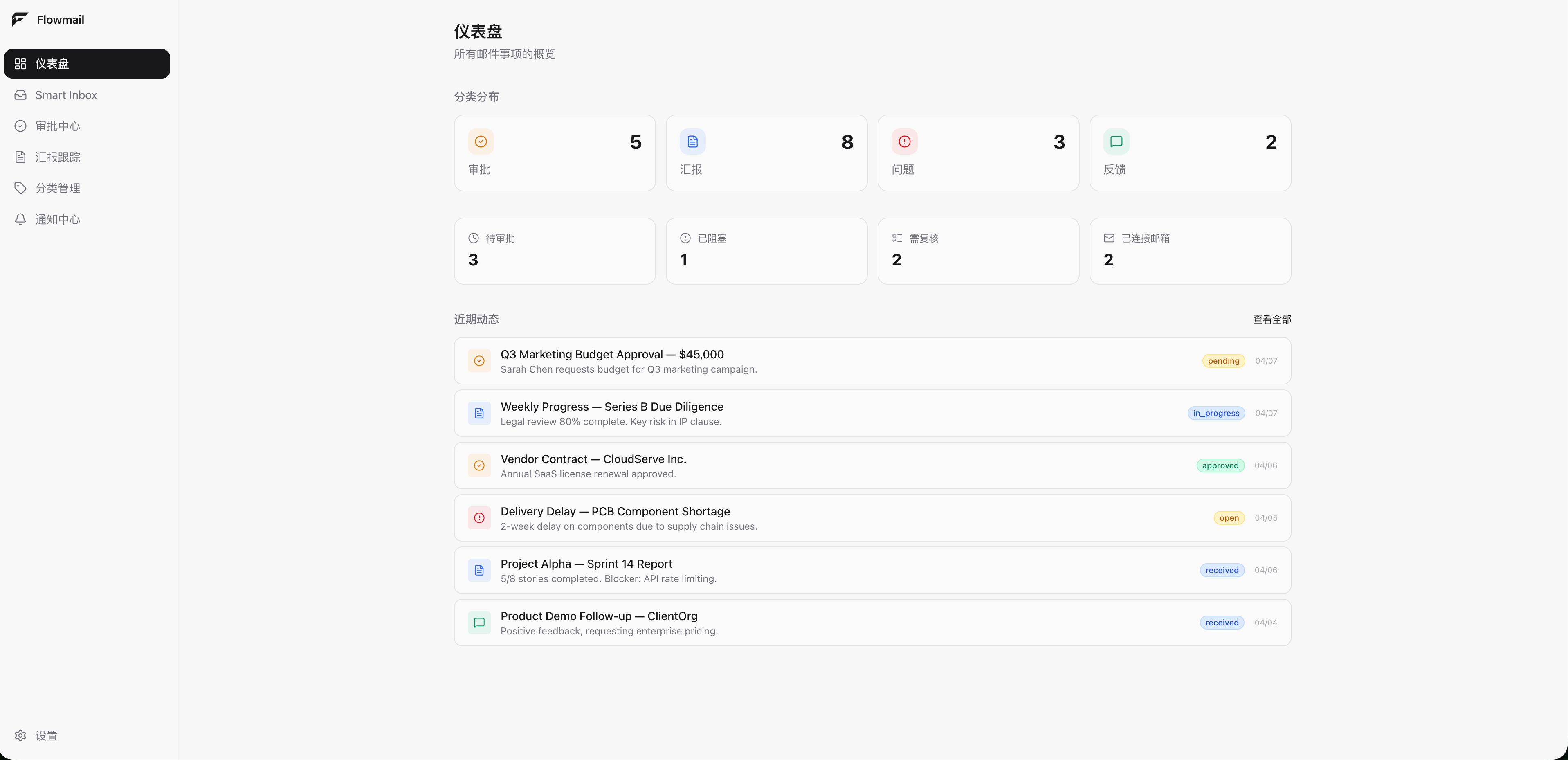Select the 需复核 stat card

click(x=977, y=251)
